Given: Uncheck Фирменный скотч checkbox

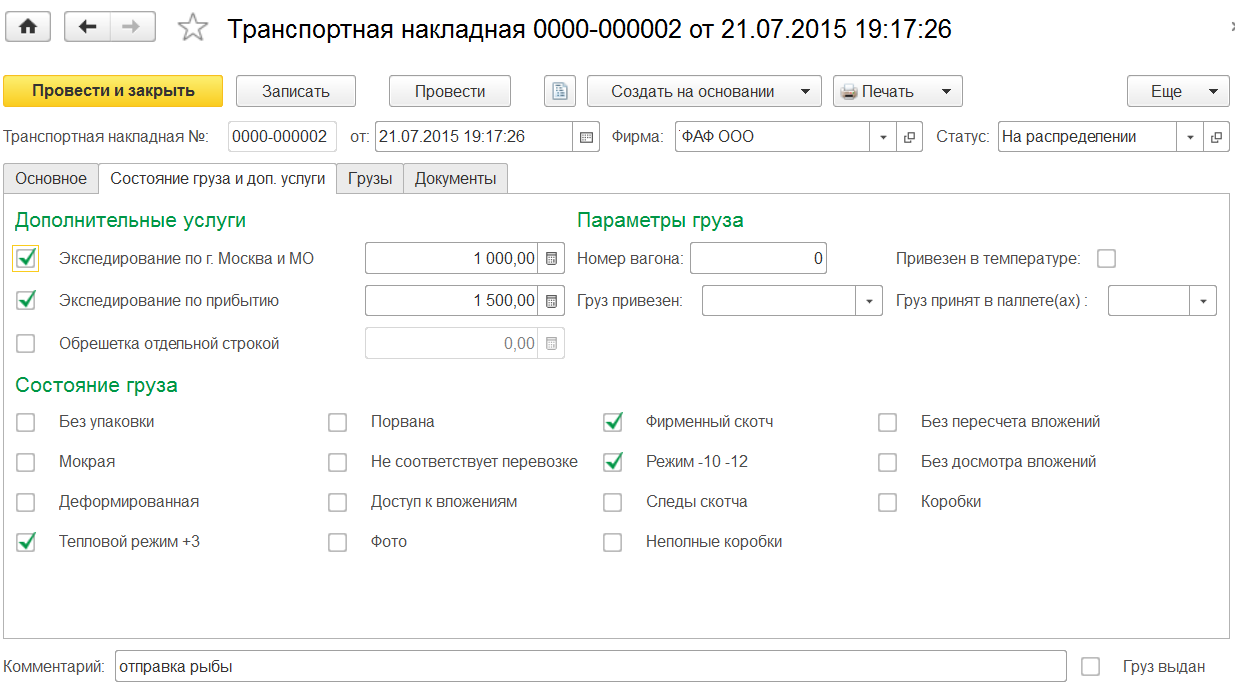Looking at the screenshot, I should [x=613, y=422].
